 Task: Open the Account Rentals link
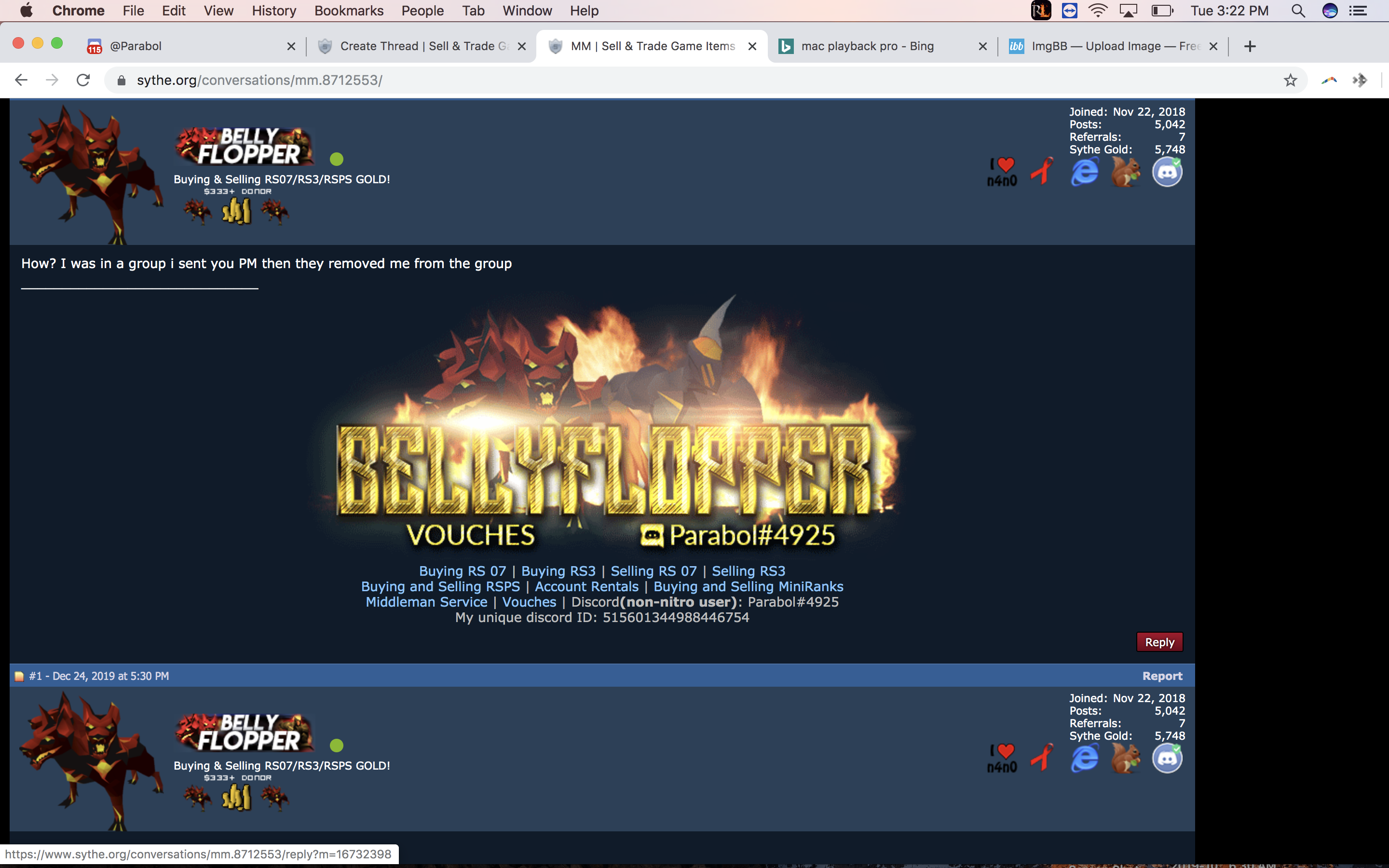point(586,587)
